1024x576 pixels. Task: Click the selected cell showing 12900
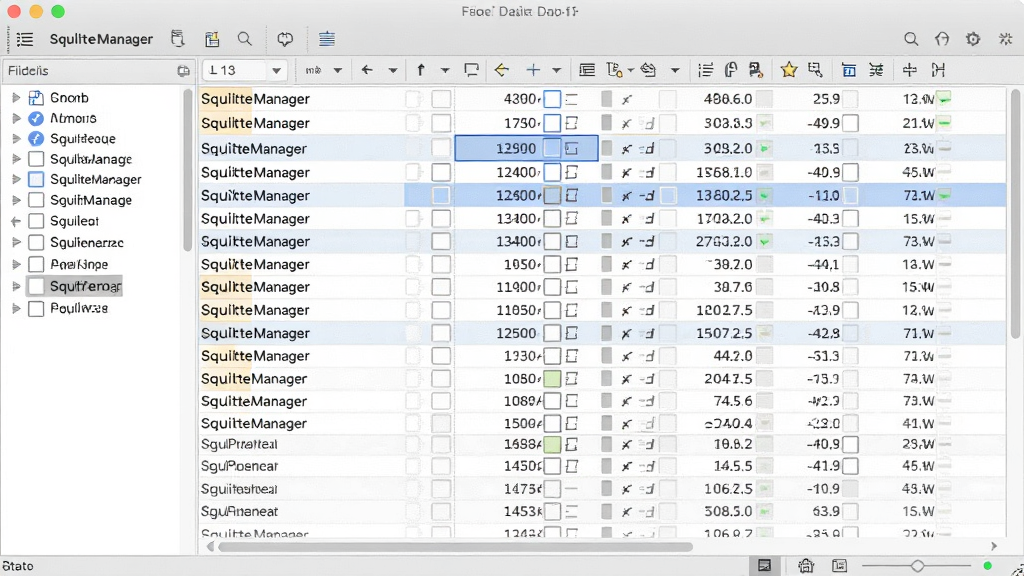point(526,148)
